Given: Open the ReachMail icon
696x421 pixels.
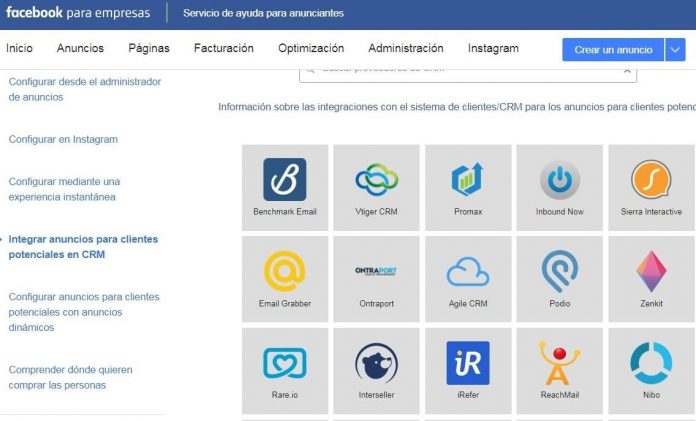Looking at the screenshot, I should point(560,363).
